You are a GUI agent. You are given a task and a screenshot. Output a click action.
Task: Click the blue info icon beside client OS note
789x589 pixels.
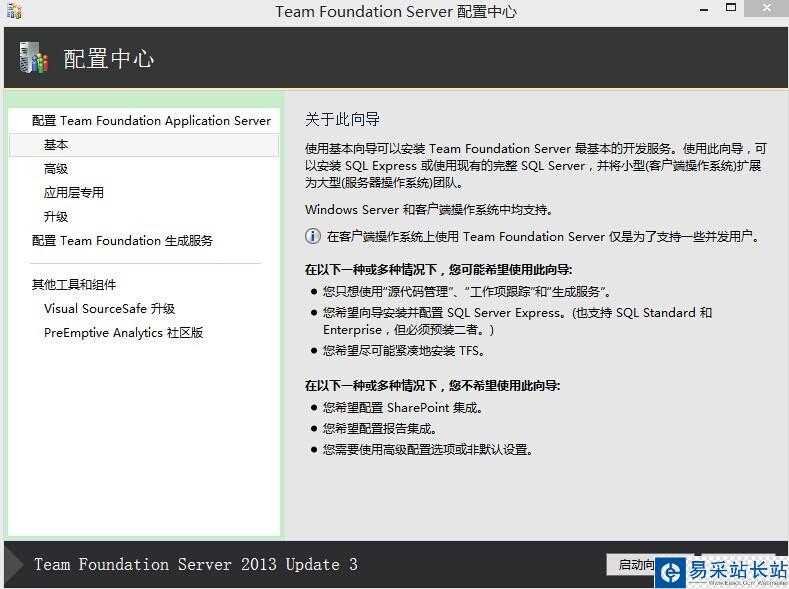(x=312, y=236)
